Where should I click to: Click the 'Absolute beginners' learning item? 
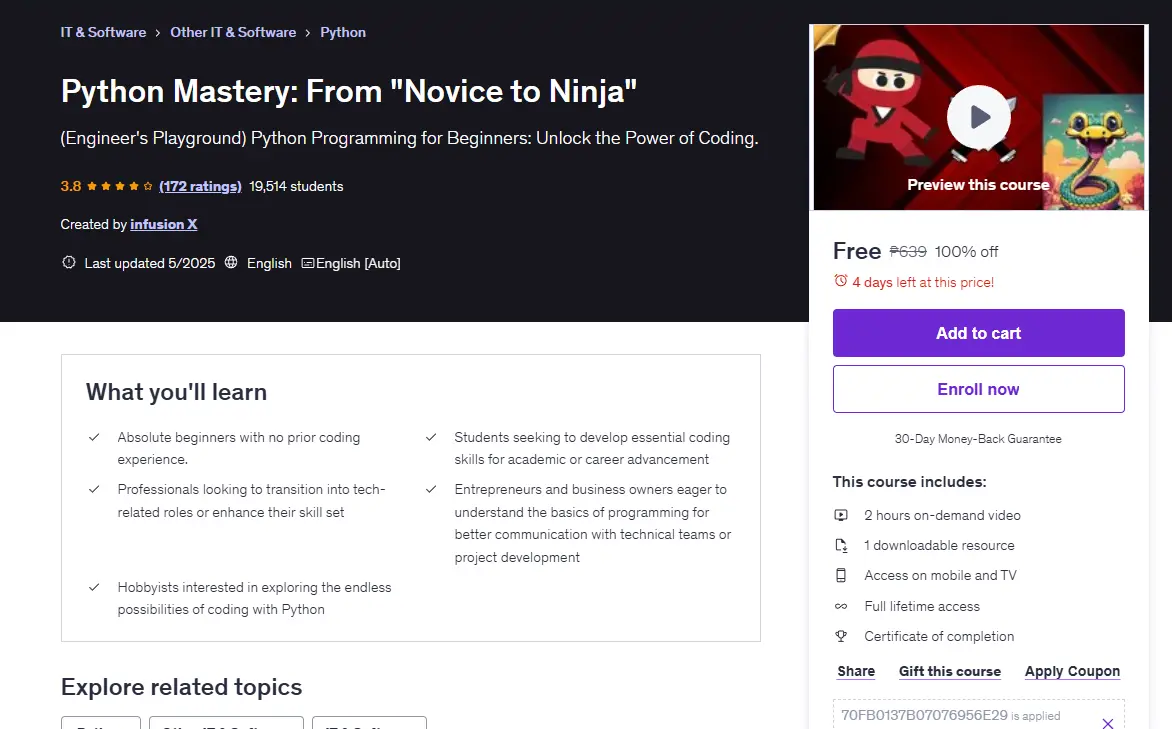pos(238,448)
